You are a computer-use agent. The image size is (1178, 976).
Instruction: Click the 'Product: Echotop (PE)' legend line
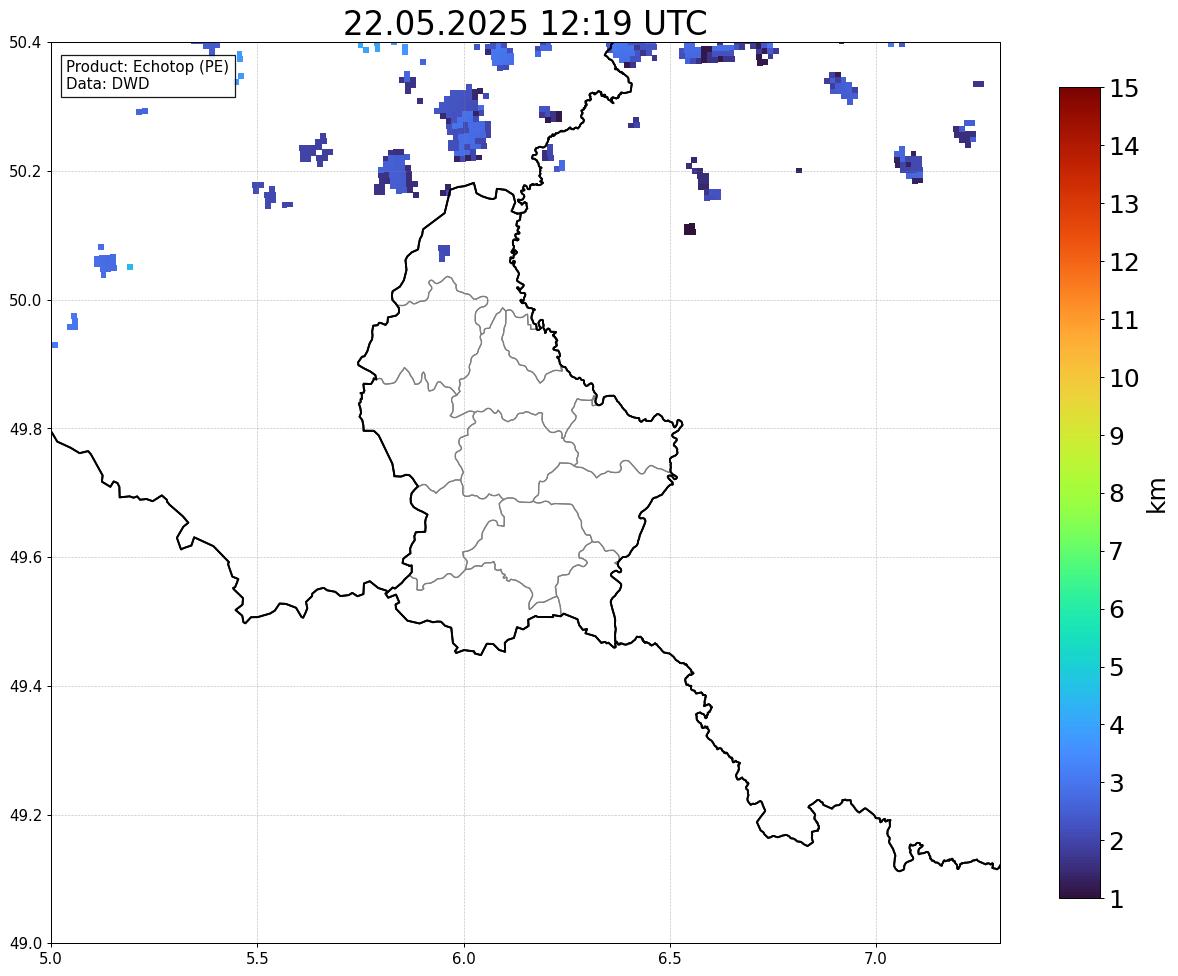[x=147, y=67]
